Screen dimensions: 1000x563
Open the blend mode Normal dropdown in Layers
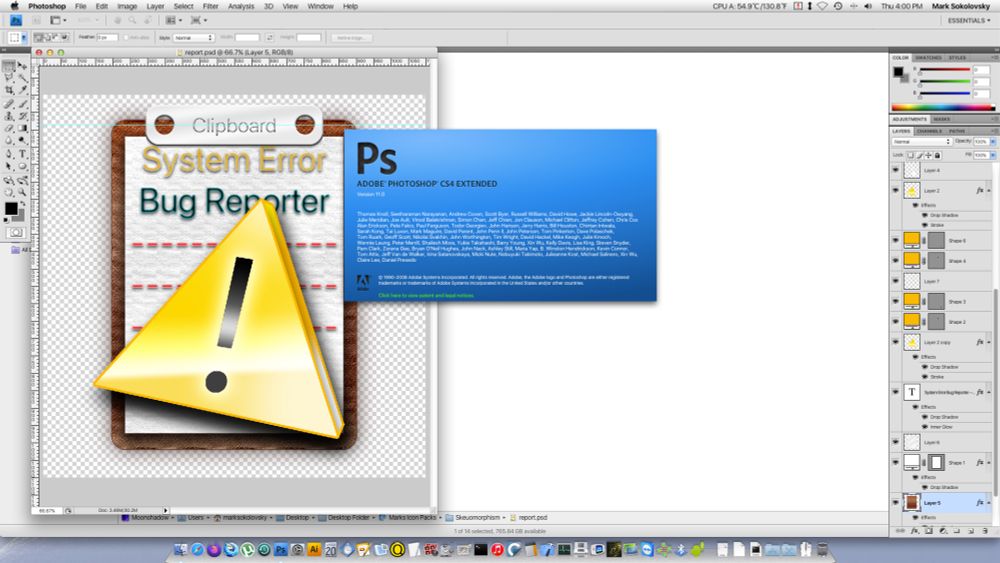pos(922,142)
